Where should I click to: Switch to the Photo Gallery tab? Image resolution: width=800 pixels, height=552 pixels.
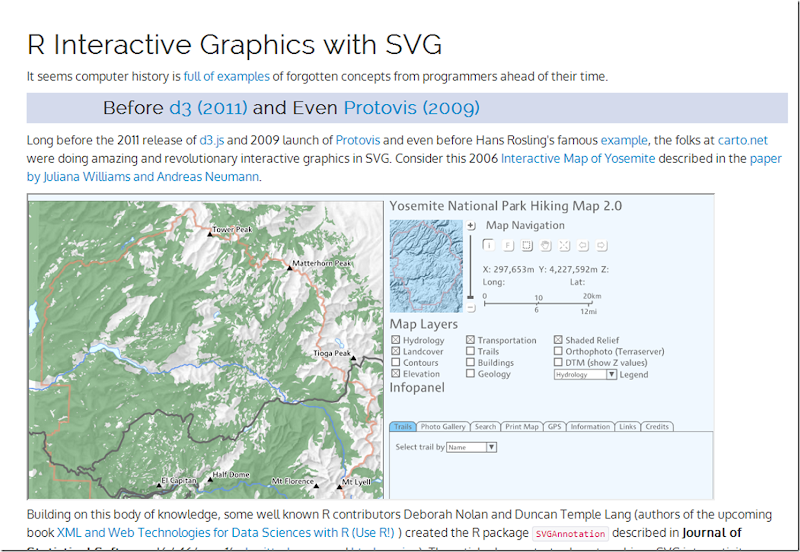pos(443,426)
